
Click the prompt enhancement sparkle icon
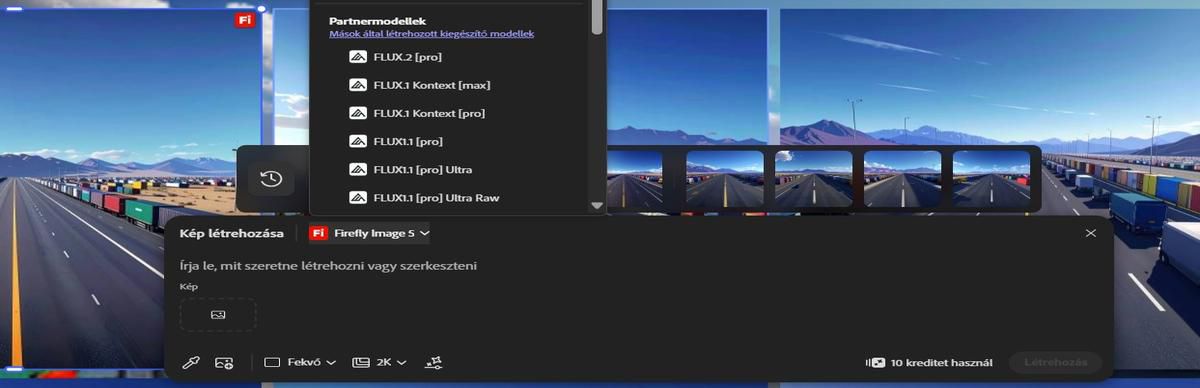tap(433, 362)
